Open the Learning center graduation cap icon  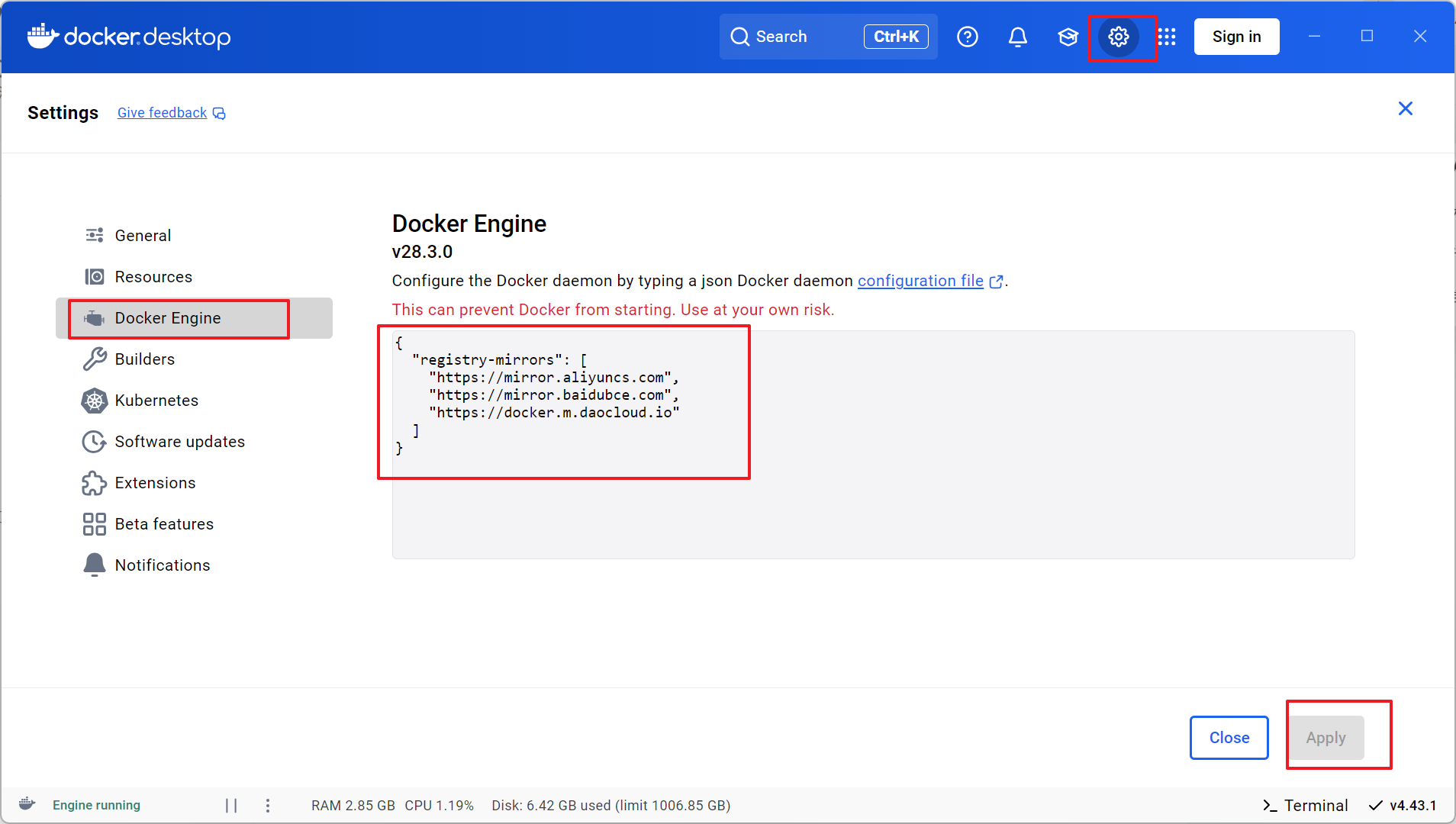click(x=1068, y=37)
